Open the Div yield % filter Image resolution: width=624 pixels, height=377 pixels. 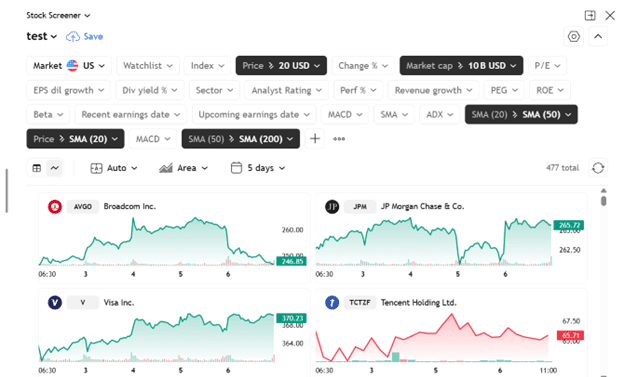[x=150, y=90]
